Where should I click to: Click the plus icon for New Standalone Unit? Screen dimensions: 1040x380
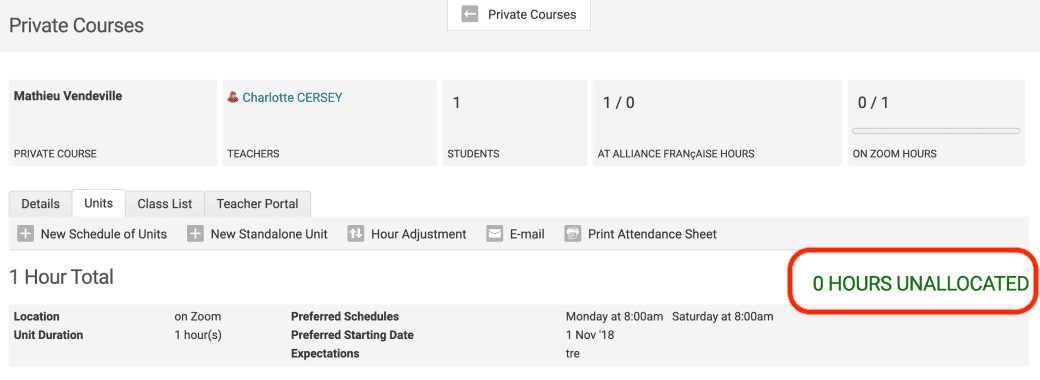click(195, 234)
